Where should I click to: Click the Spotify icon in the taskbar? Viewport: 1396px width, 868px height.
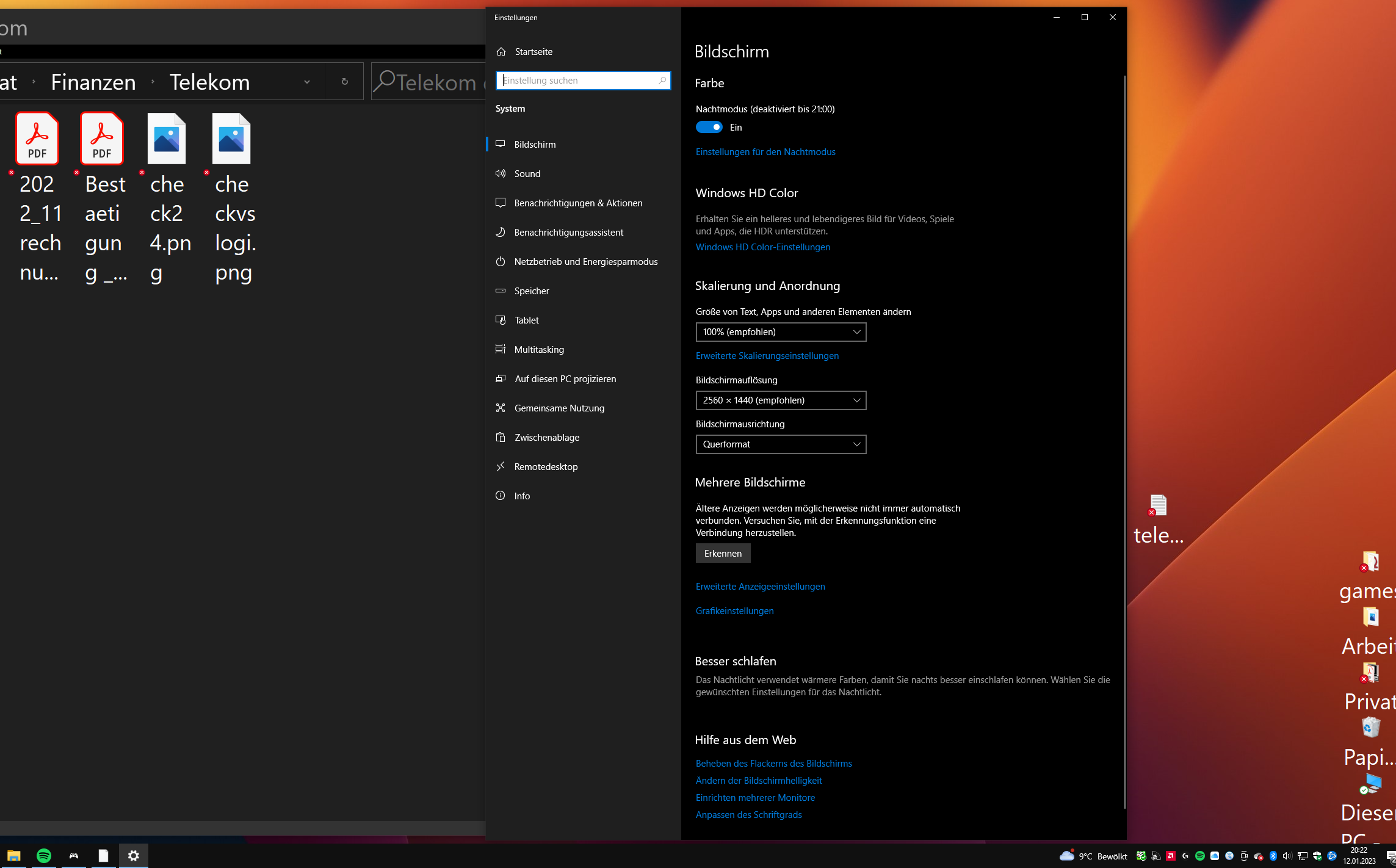click(44, 856)
